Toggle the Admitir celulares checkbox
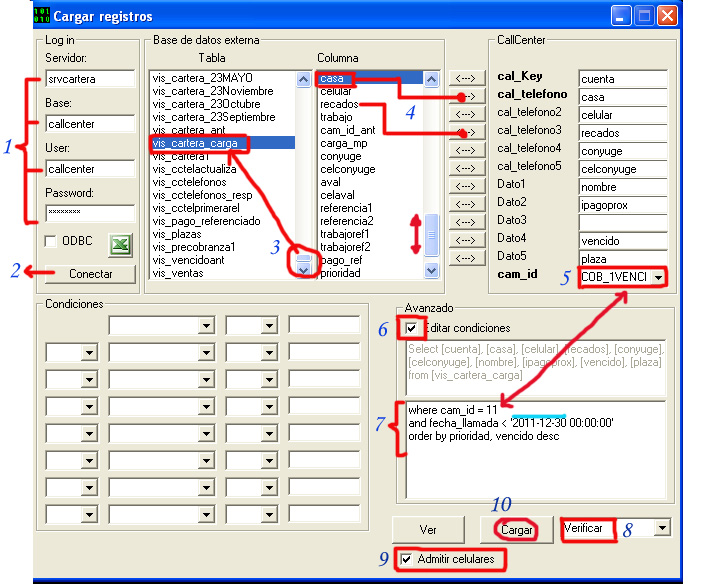 coord(406,559)
